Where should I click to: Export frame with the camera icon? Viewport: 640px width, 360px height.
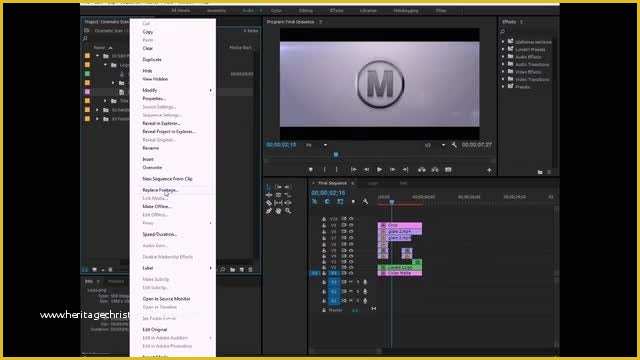pyautogui.click(x=448, y=169)
